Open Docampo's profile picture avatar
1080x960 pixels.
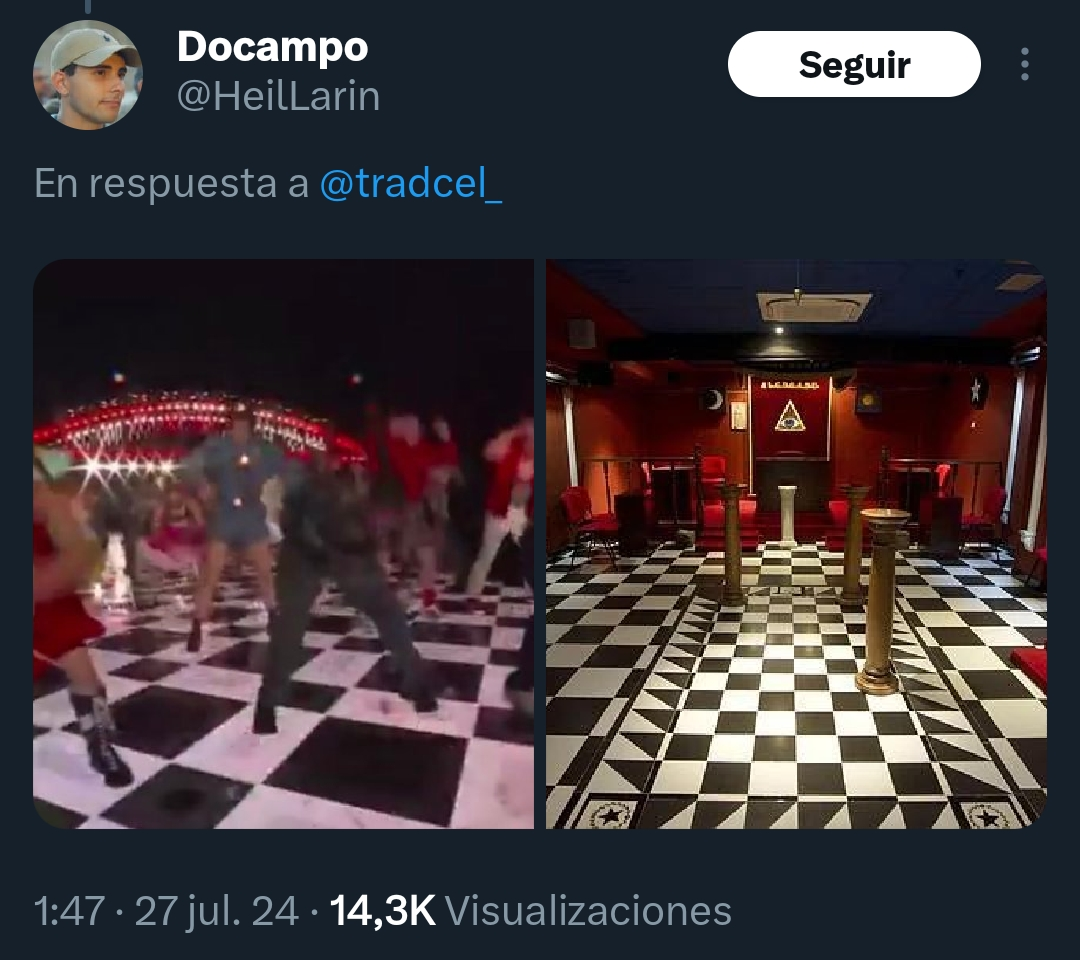pos(87,74)
